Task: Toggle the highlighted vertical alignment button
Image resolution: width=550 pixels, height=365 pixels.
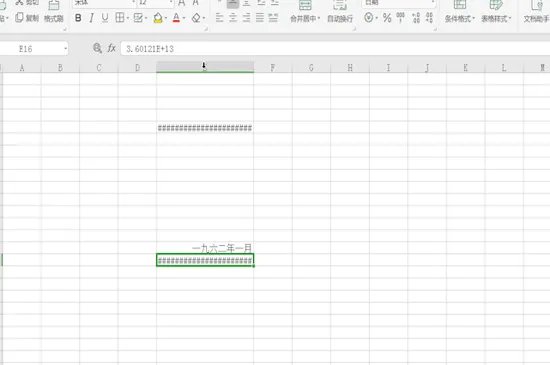Action: point(233,4)
